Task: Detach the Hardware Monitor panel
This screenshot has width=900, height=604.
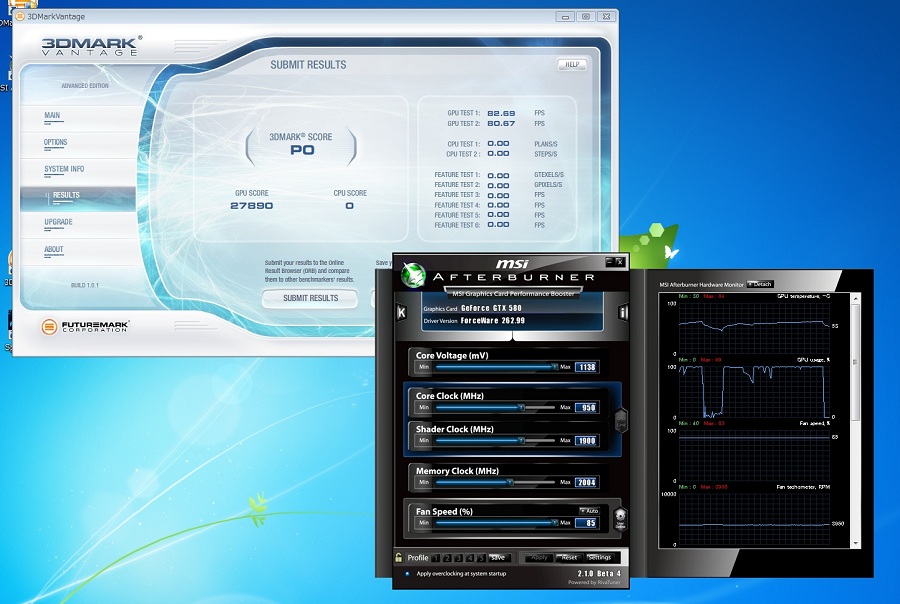Action: [x=760, y=284]
